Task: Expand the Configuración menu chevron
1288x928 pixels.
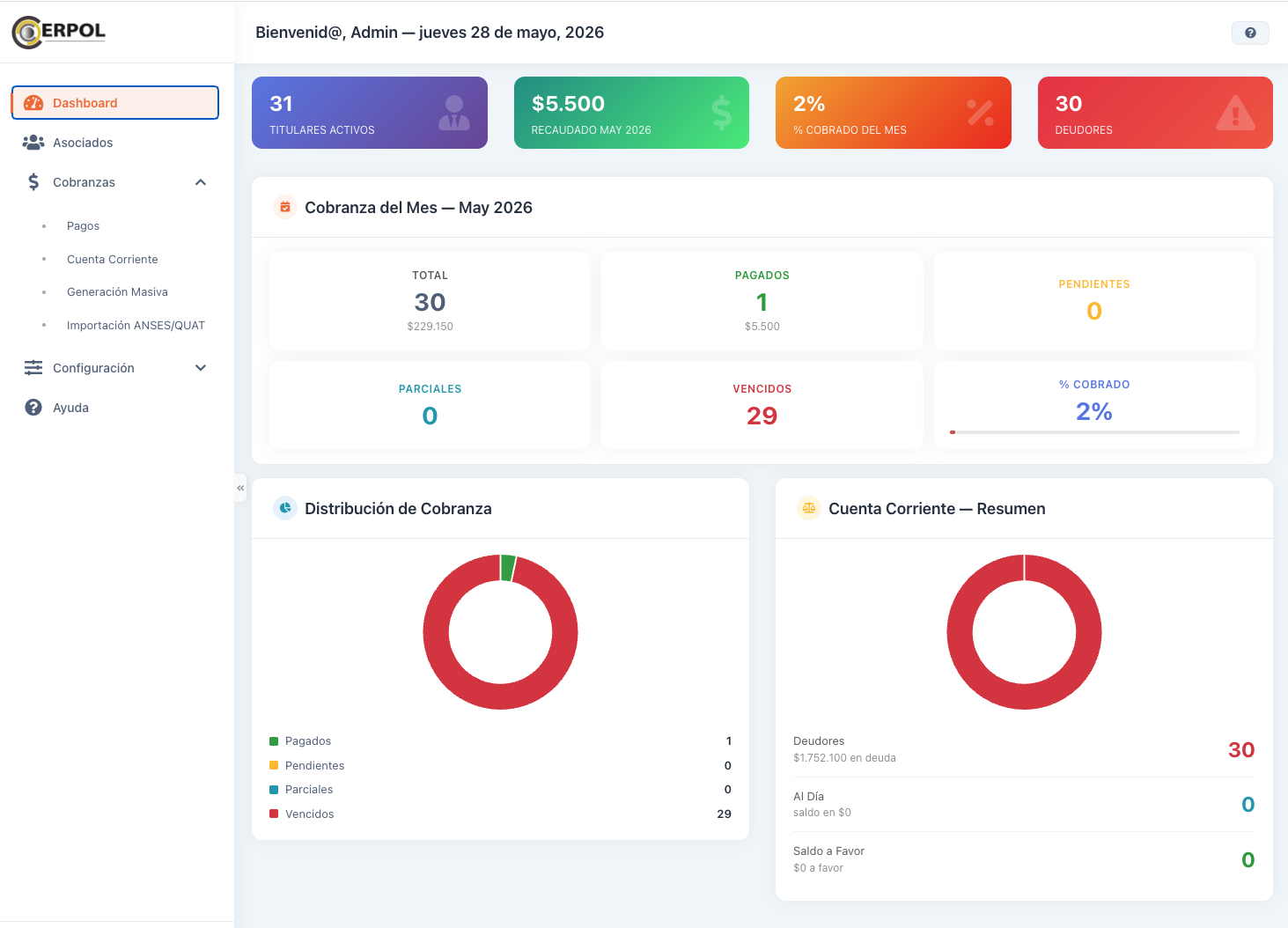Action: tap(201, 368)
